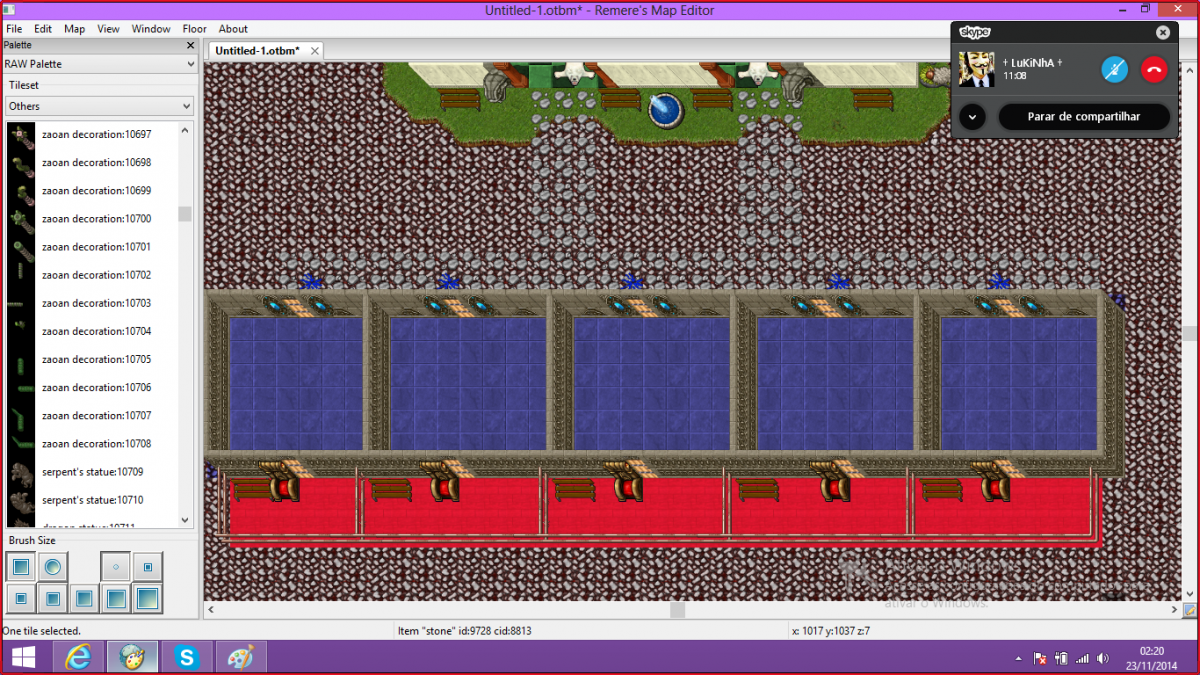Select serpent's statue:10710 sprite
The height and width of the screenshot is (675, 1200).
[92, 499]
